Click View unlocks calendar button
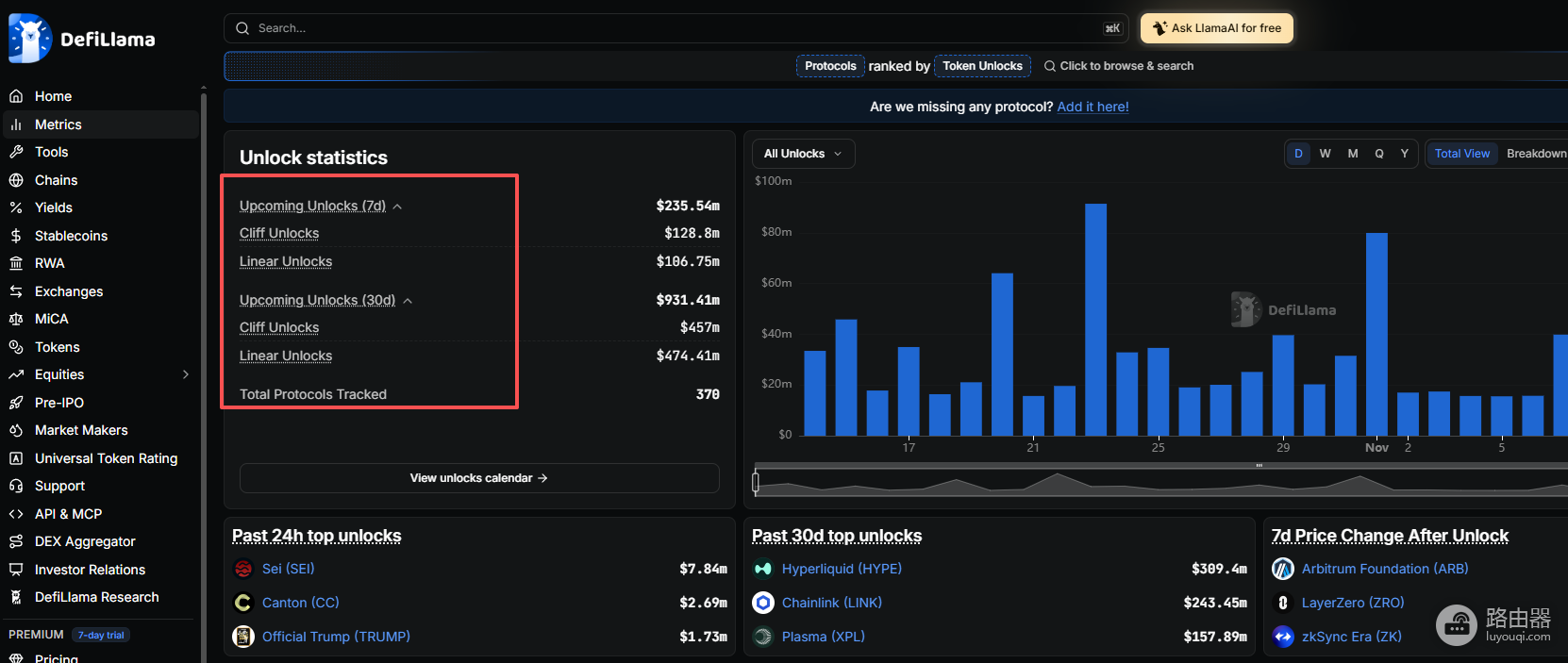The image size is (1568, 663). pos(479,478)
